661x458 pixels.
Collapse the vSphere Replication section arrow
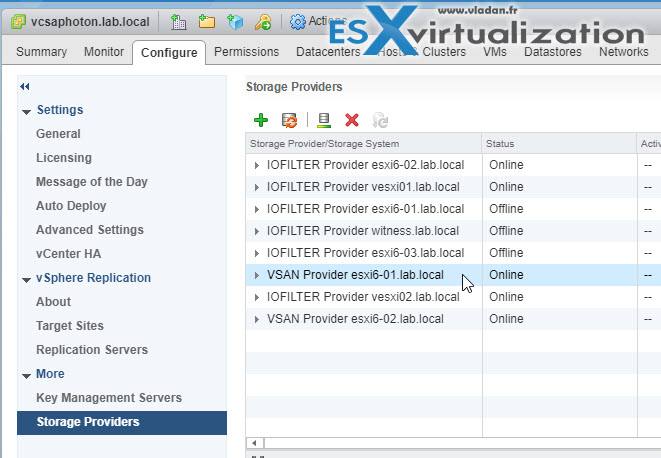27,280
